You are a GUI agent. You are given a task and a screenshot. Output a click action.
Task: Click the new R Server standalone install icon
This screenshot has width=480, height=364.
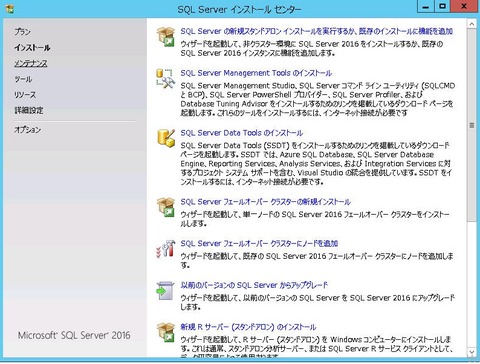coord(166,332)
